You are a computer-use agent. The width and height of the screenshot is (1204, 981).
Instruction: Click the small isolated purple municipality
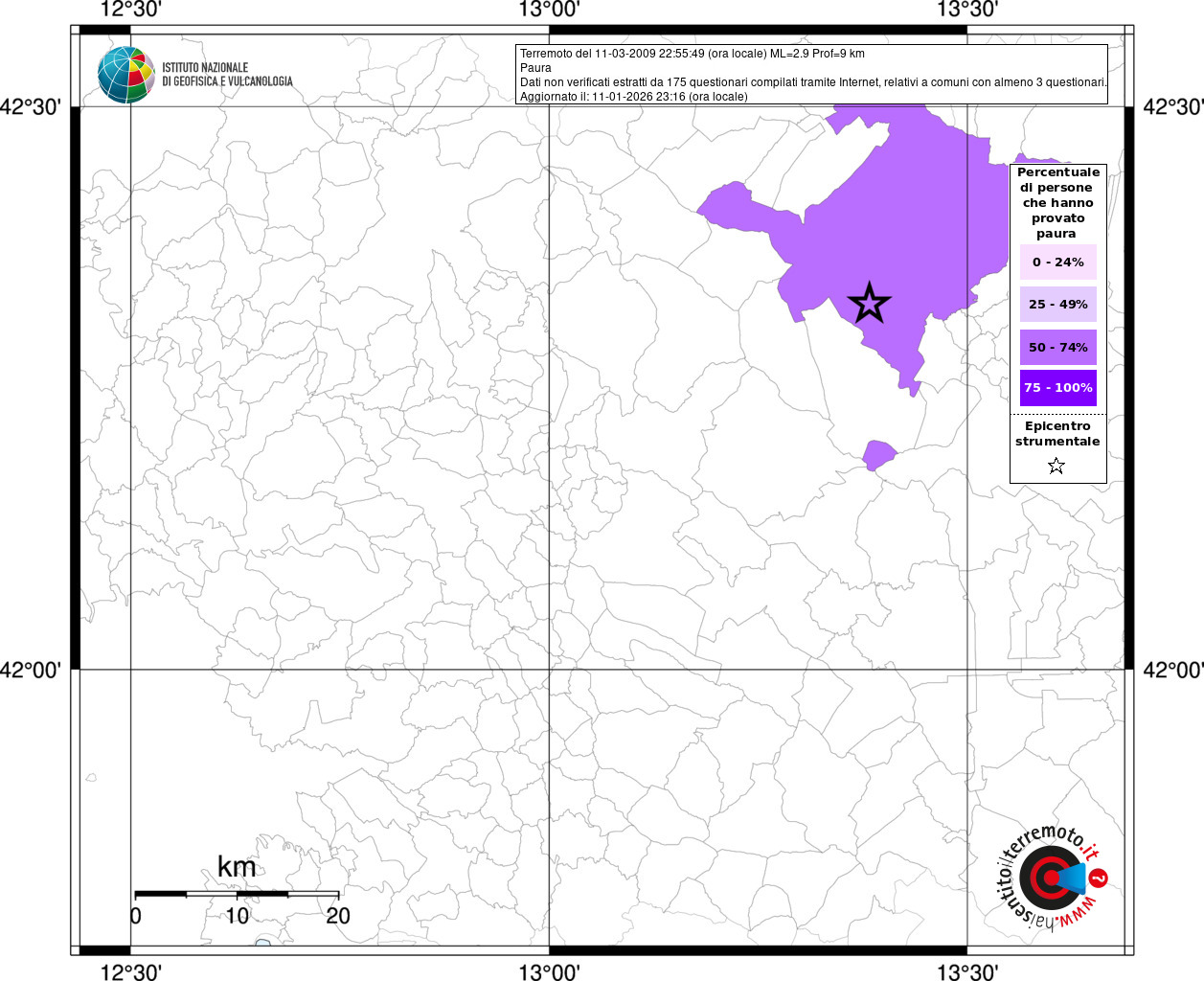tap(878, 454)
